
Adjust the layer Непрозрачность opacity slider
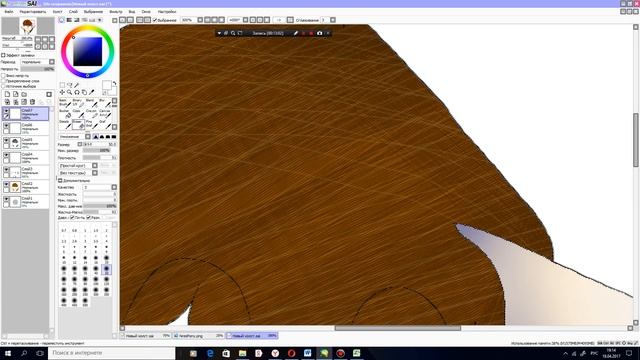point(38,69)
